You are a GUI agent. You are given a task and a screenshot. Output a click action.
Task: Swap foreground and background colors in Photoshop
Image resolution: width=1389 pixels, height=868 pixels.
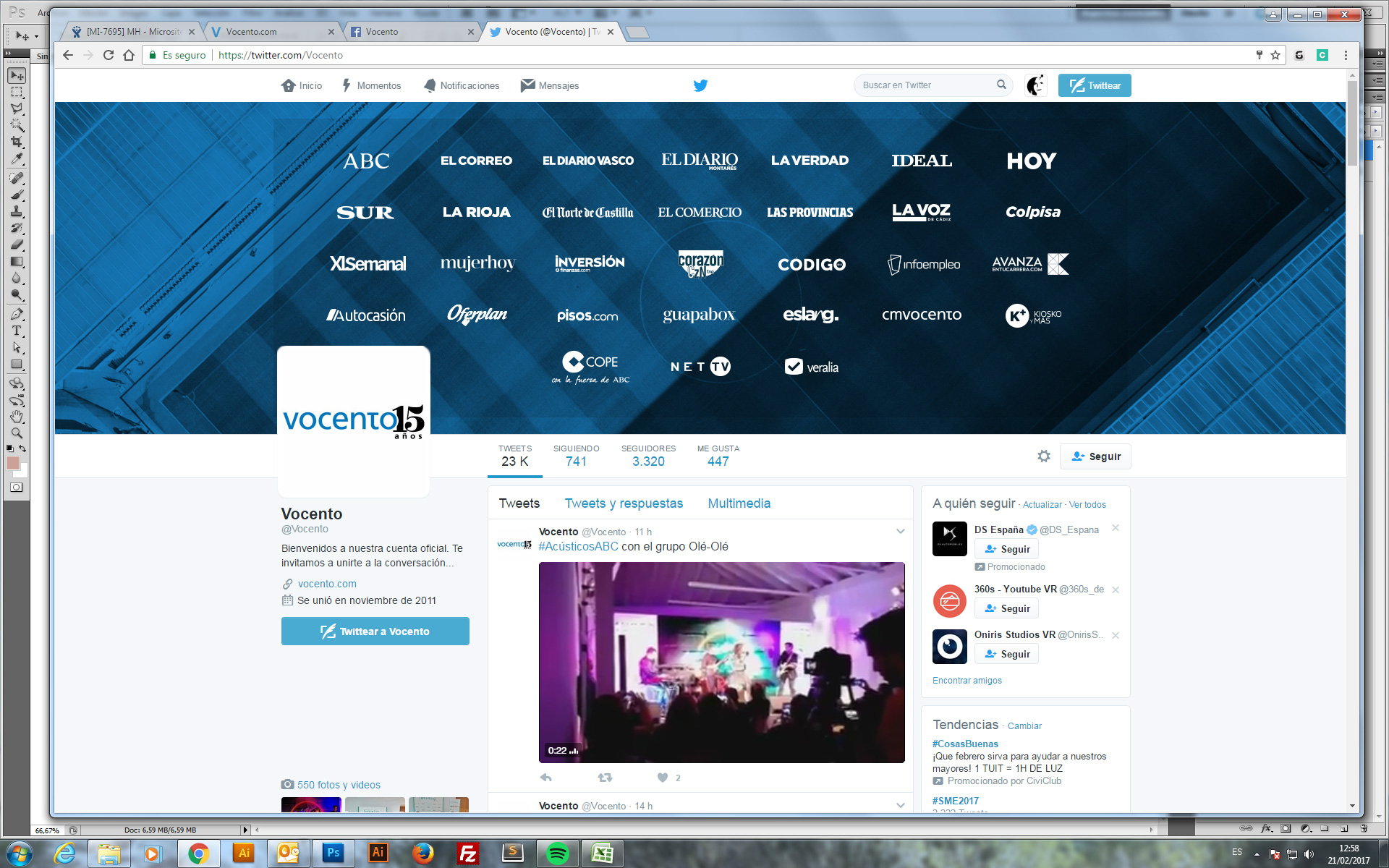point(23,448)
